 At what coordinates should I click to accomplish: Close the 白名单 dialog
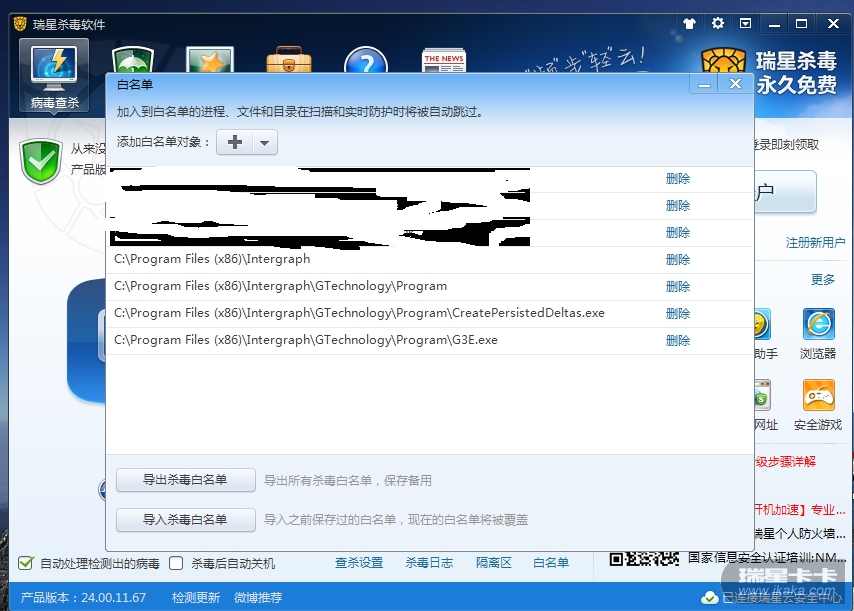click(735, 84)
